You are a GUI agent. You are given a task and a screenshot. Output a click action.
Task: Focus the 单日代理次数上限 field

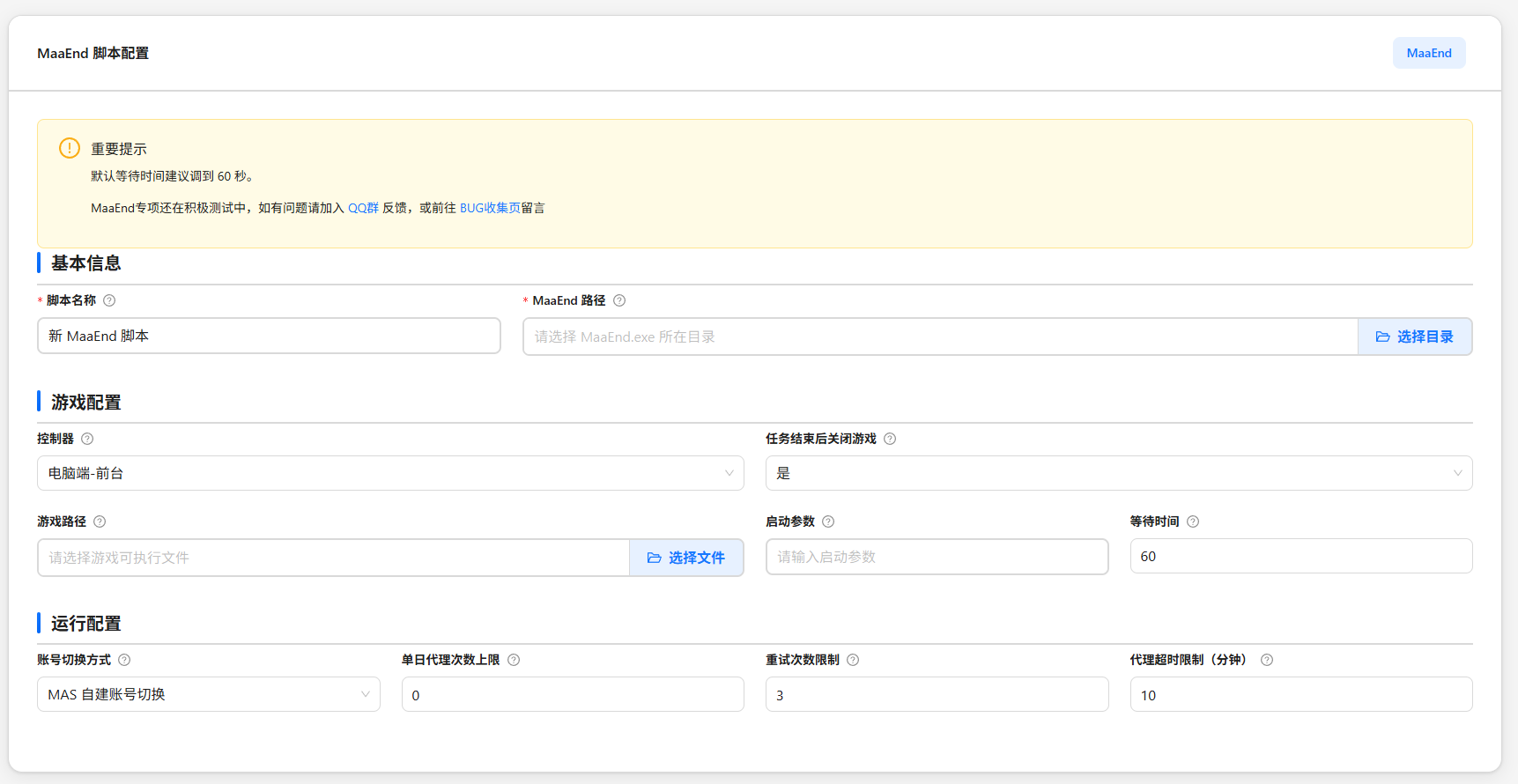pyautogui.click(x=573, y=694)
